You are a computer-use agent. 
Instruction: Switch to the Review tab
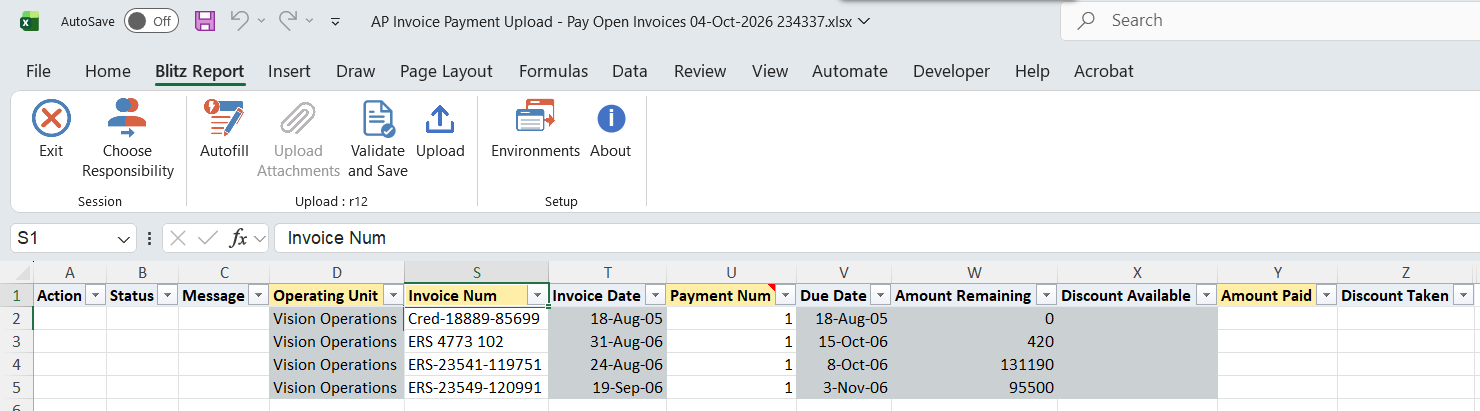700,71
